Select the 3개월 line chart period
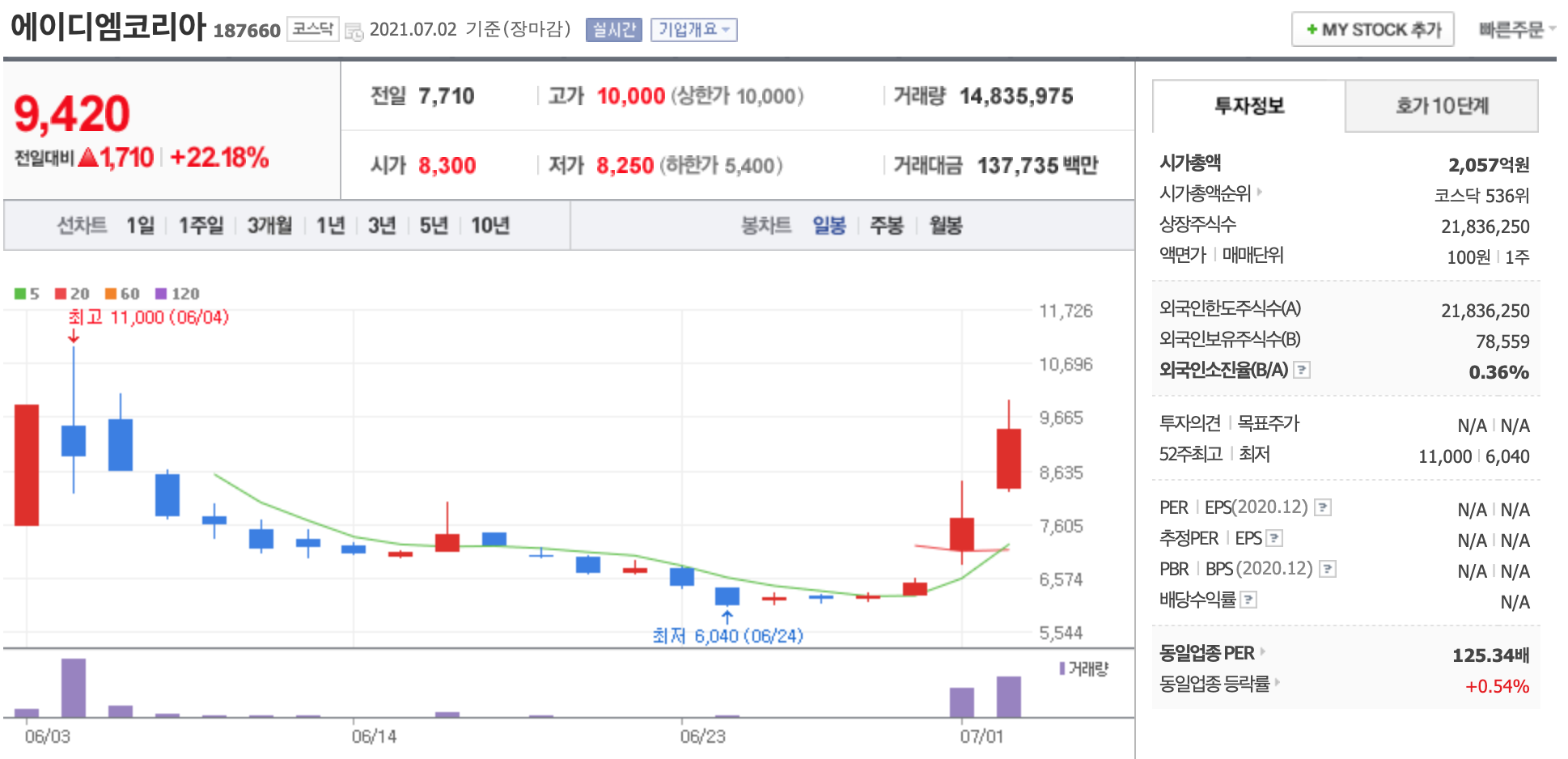This screenshot has width=1568, height=759. coord(269,225)
